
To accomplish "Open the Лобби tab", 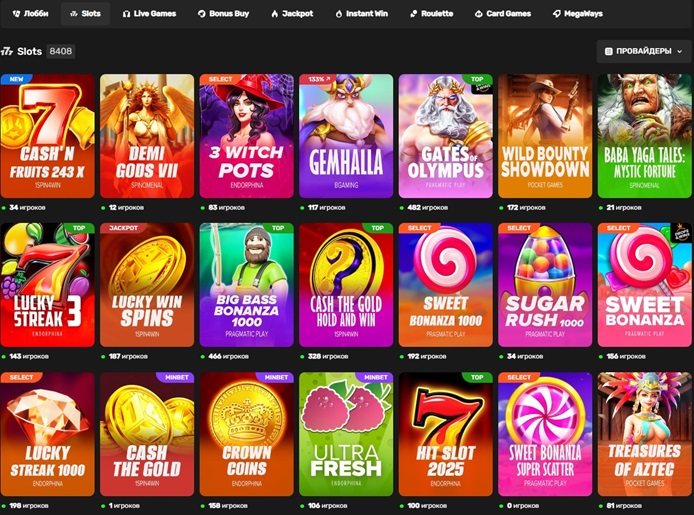I will tap(31, 14).
